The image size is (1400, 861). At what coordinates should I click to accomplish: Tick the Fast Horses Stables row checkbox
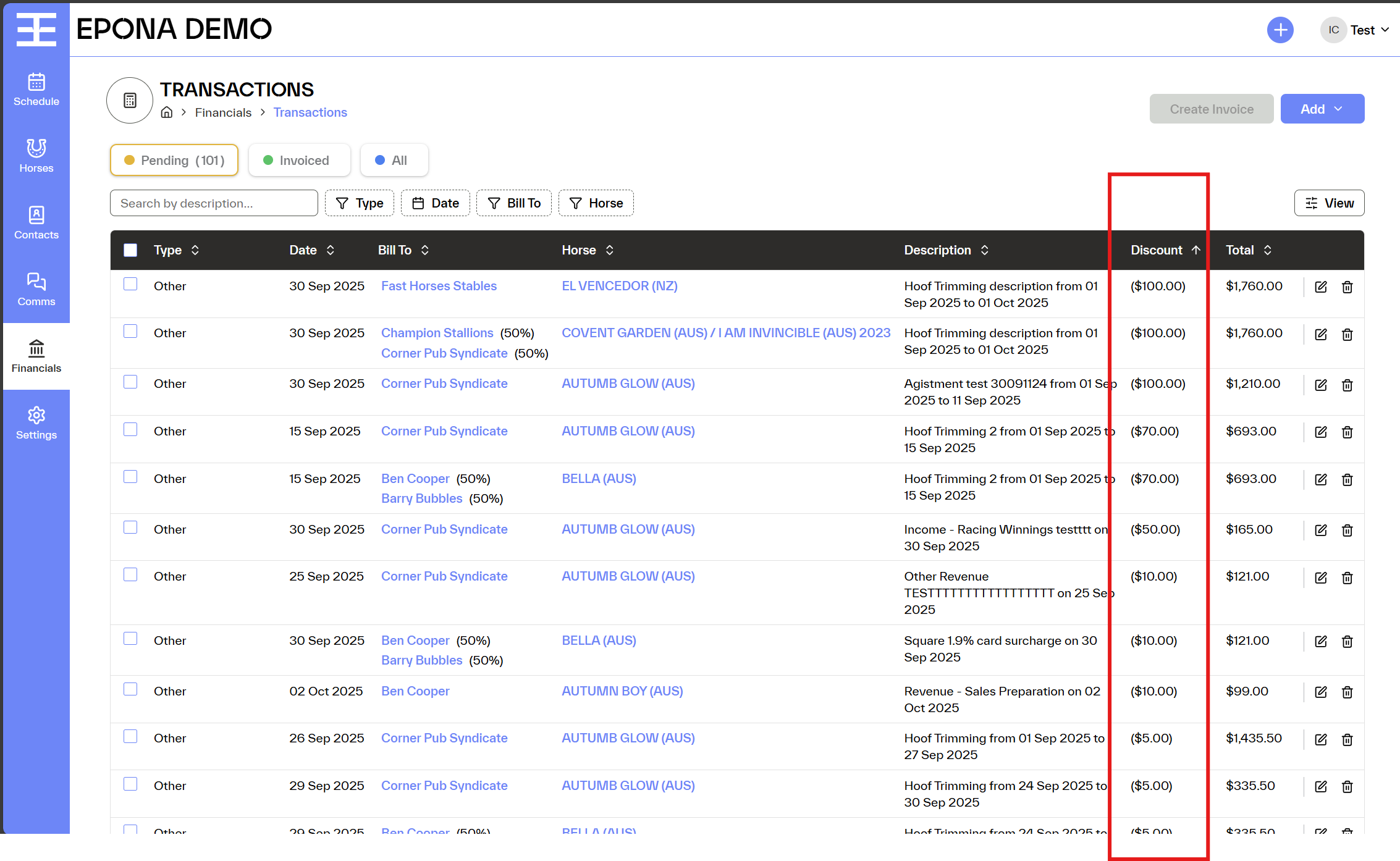[x=130, y=284]
